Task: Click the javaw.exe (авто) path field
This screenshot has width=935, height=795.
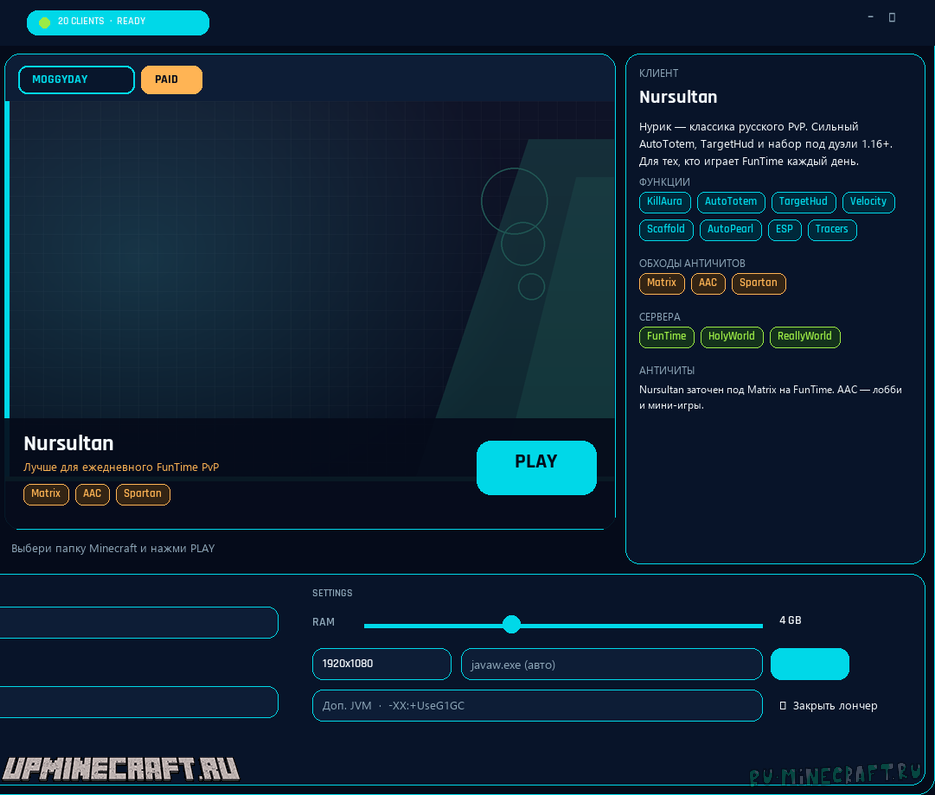Action: (x=612, y=664)
